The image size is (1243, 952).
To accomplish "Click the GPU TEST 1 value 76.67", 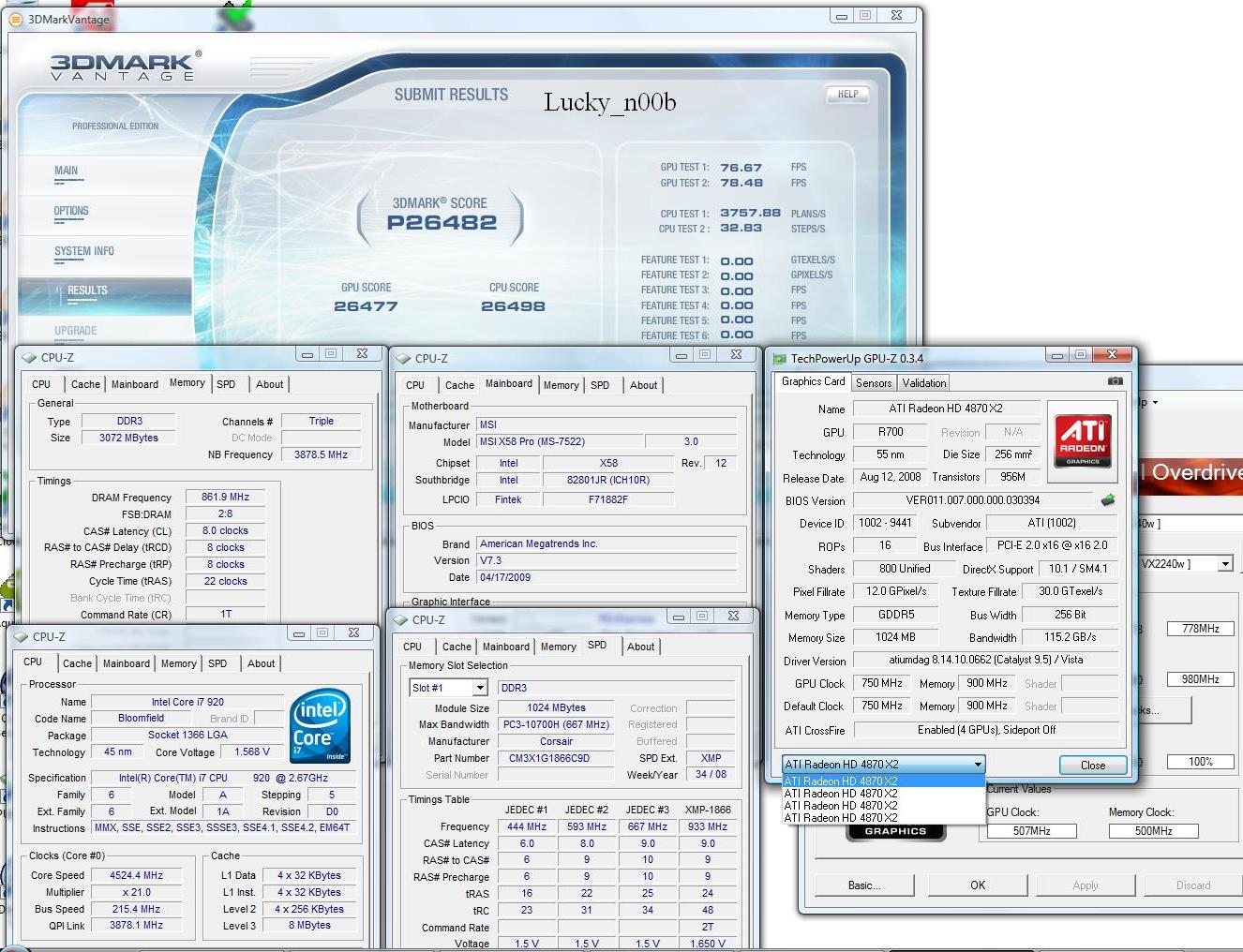I will [741, 168].
